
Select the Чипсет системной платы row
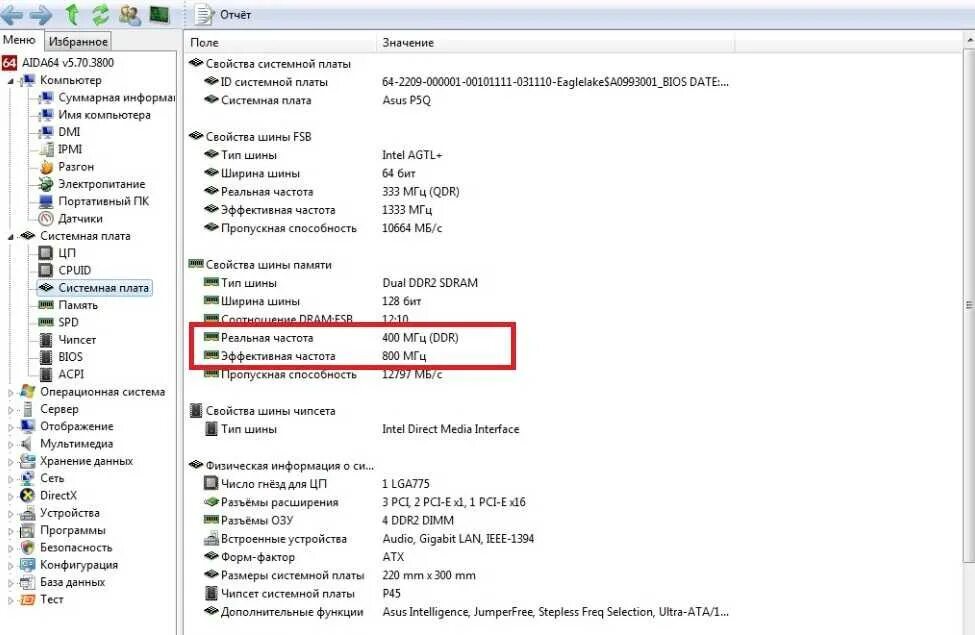click(x=302, y=593)
